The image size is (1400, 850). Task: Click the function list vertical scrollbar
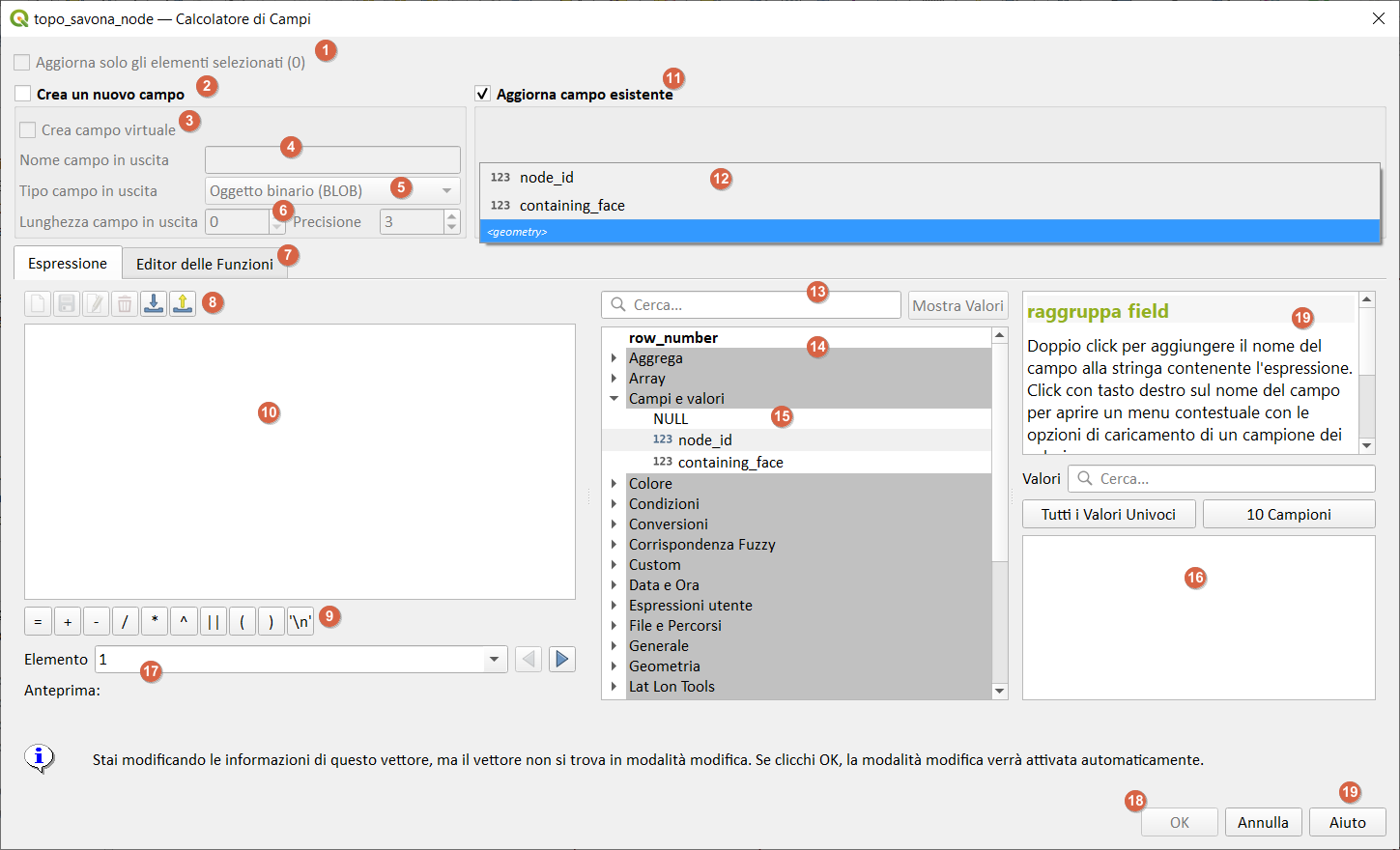point(1000,513)
